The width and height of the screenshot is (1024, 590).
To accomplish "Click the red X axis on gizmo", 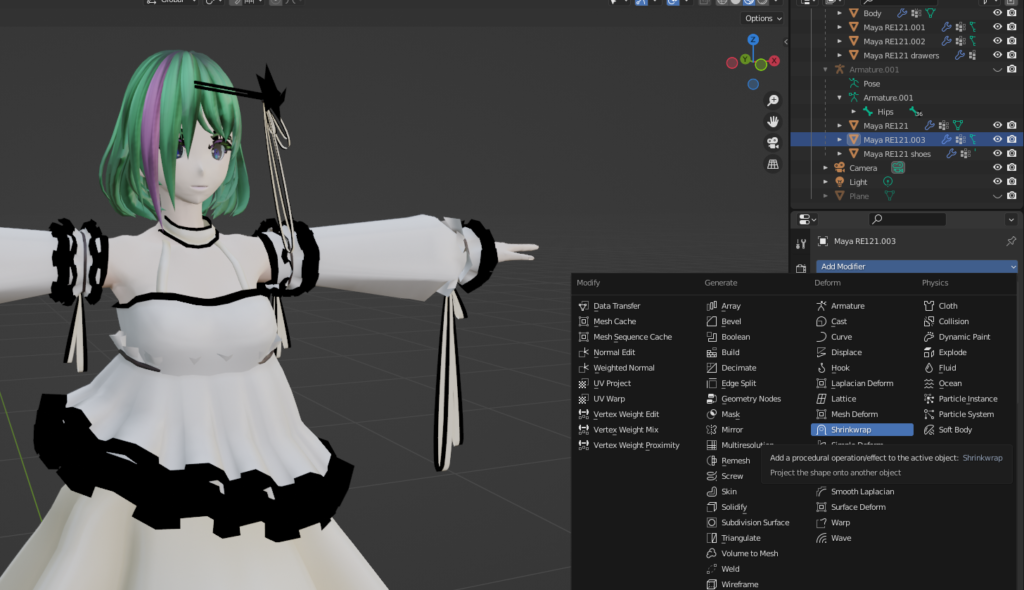I will tap(775, 61).
